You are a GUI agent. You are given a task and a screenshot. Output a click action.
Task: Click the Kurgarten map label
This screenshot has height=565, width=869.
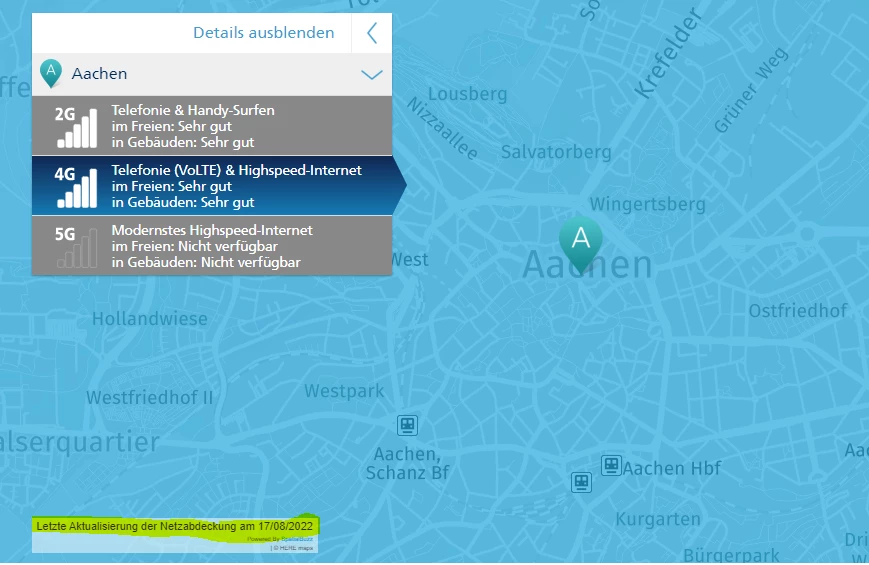click(x=658, y=520)
